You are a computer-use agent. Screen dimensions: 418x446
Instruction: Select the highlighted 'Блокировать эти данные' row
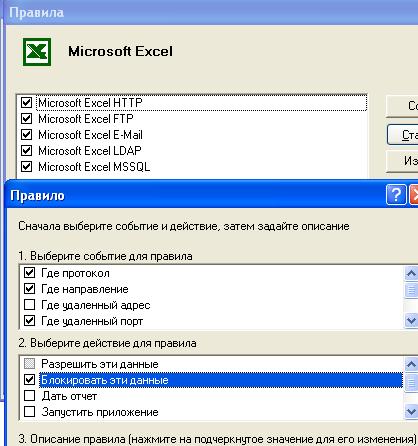pyautogui.click(x=221, y=380)
